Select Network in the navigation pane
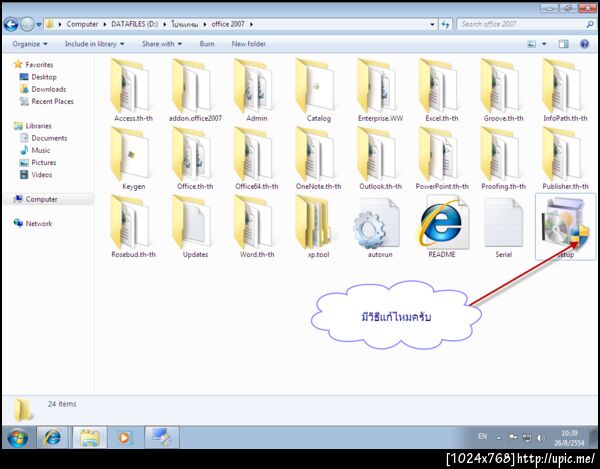The image size is (600, 469). coord(33,223)
